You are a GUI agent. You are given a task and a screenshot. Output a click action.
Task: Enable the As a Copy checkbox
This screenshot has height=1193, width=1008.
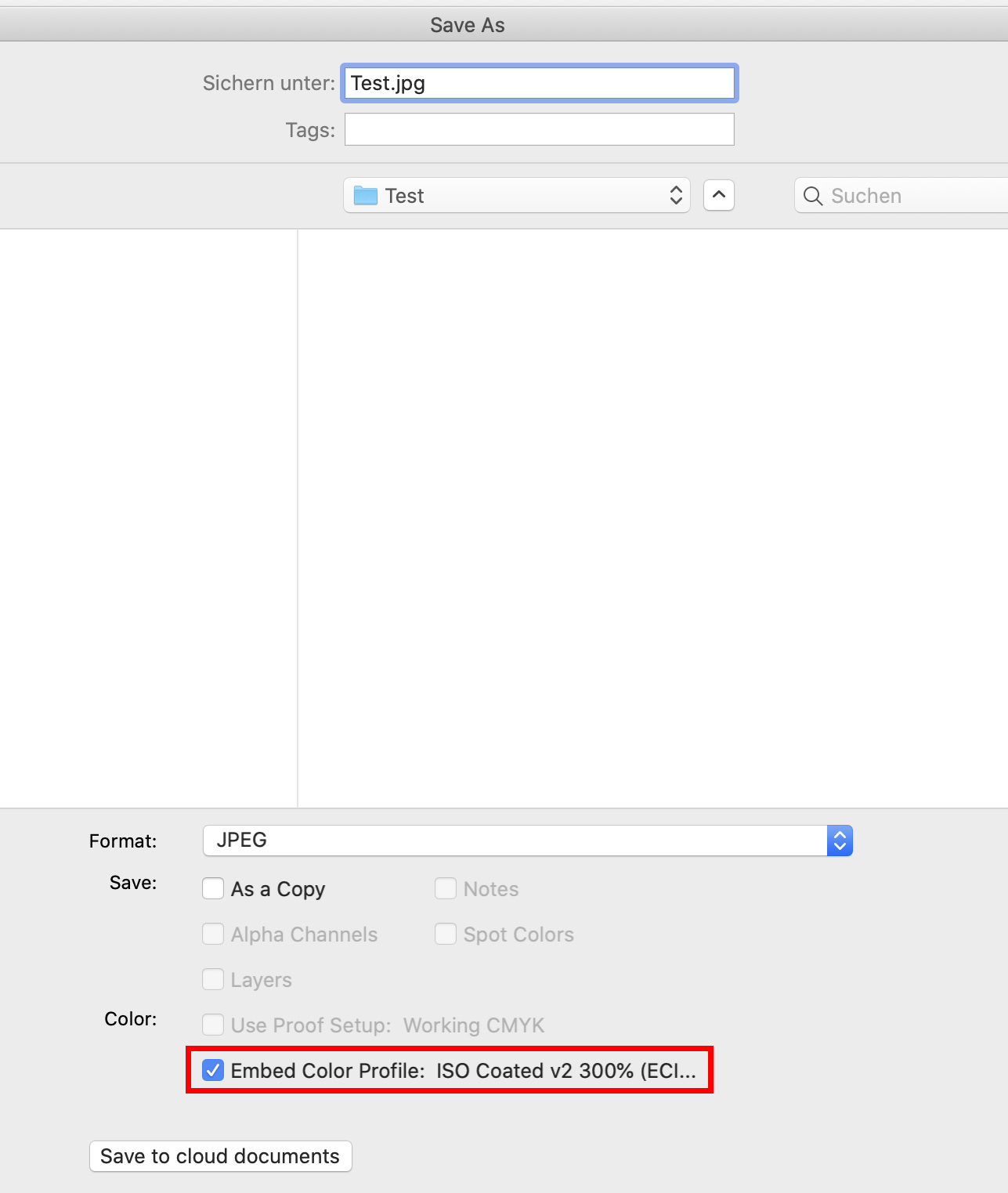coord(213,889)
